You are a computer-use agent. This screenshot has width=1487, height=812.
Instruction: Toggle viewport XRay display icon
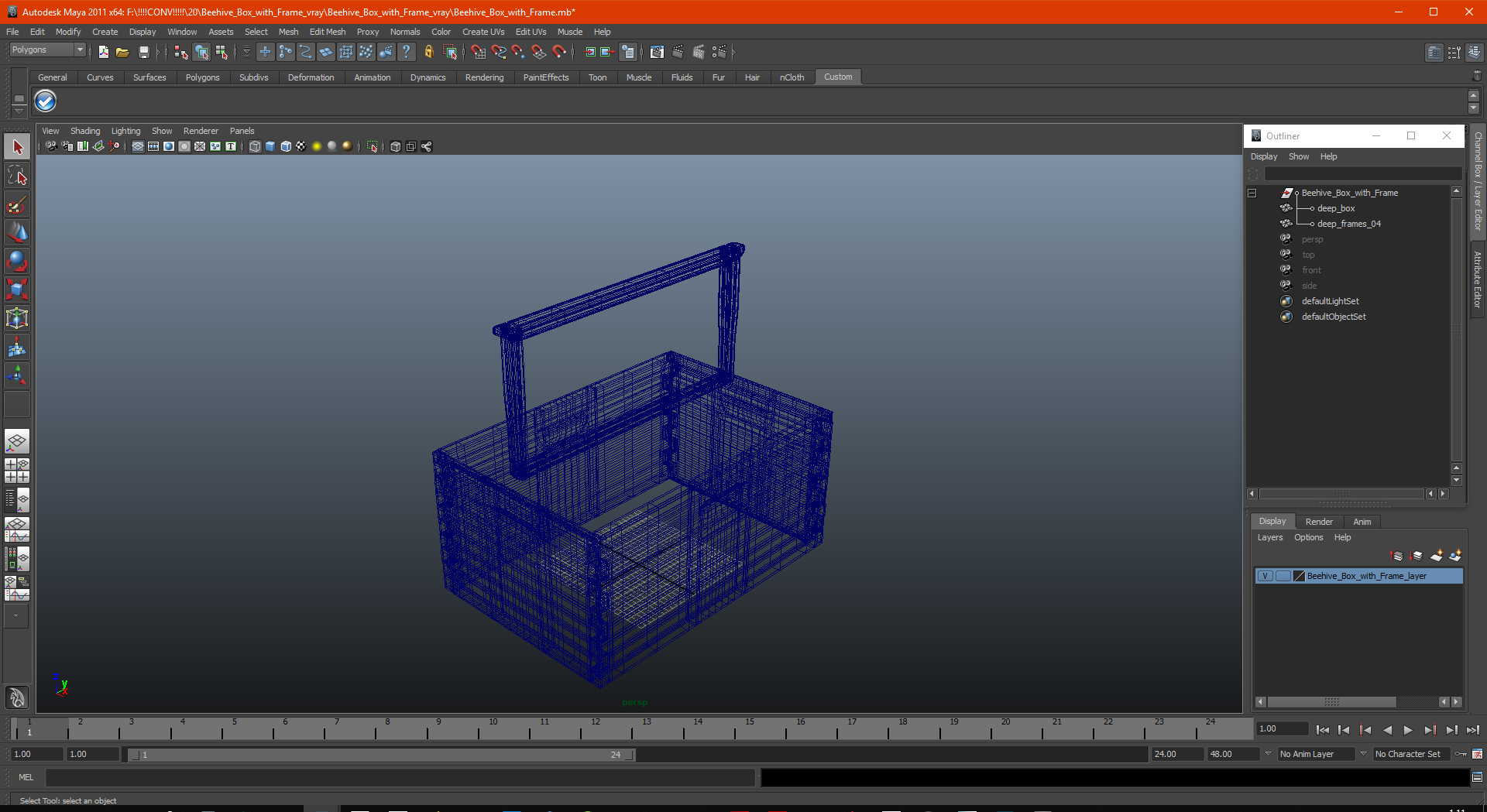pos(396,146)
